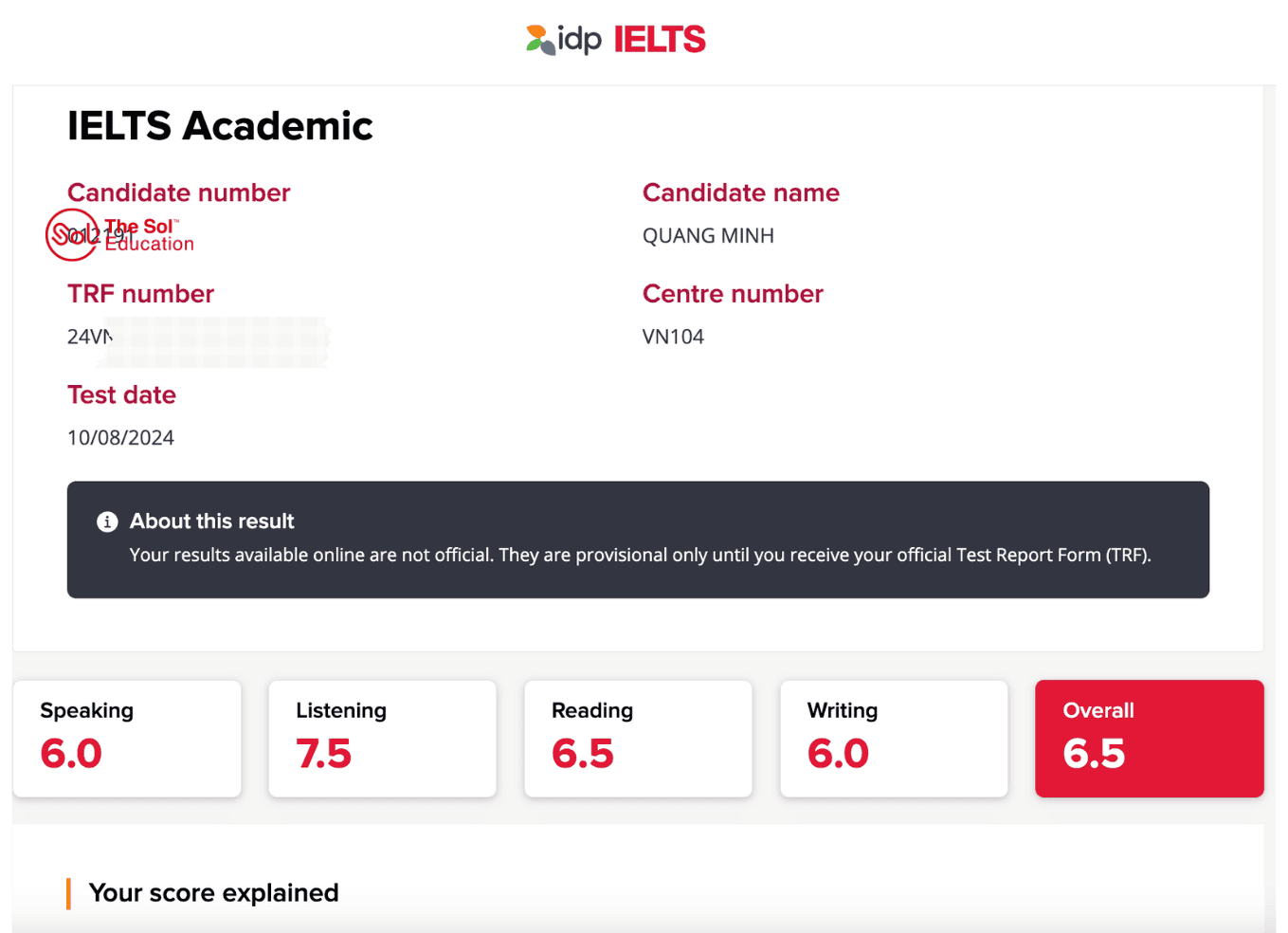The width and height of the screenshot is (1288, 933).
Task: Click the Candidate number label
Action: [178, 192]
